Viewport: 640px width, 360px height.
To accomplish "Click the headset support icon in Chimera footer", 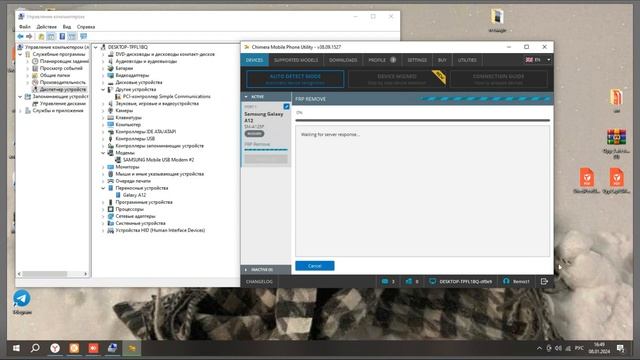I will 506,281.
